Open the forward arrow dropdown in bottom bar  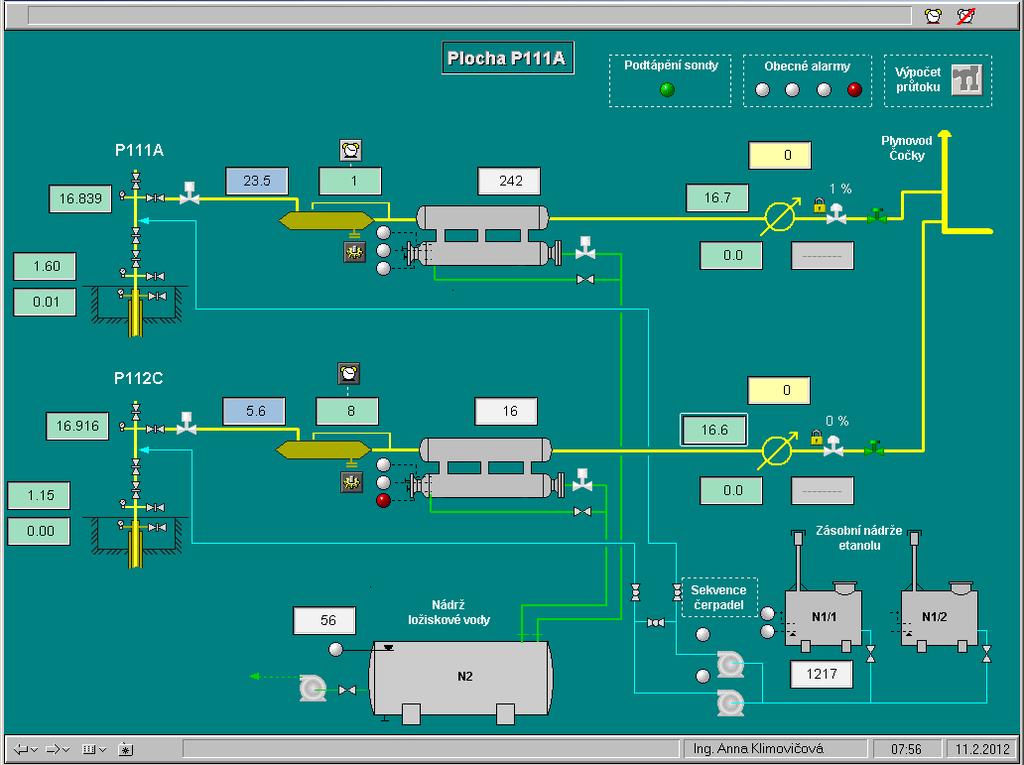pos(58,749)
